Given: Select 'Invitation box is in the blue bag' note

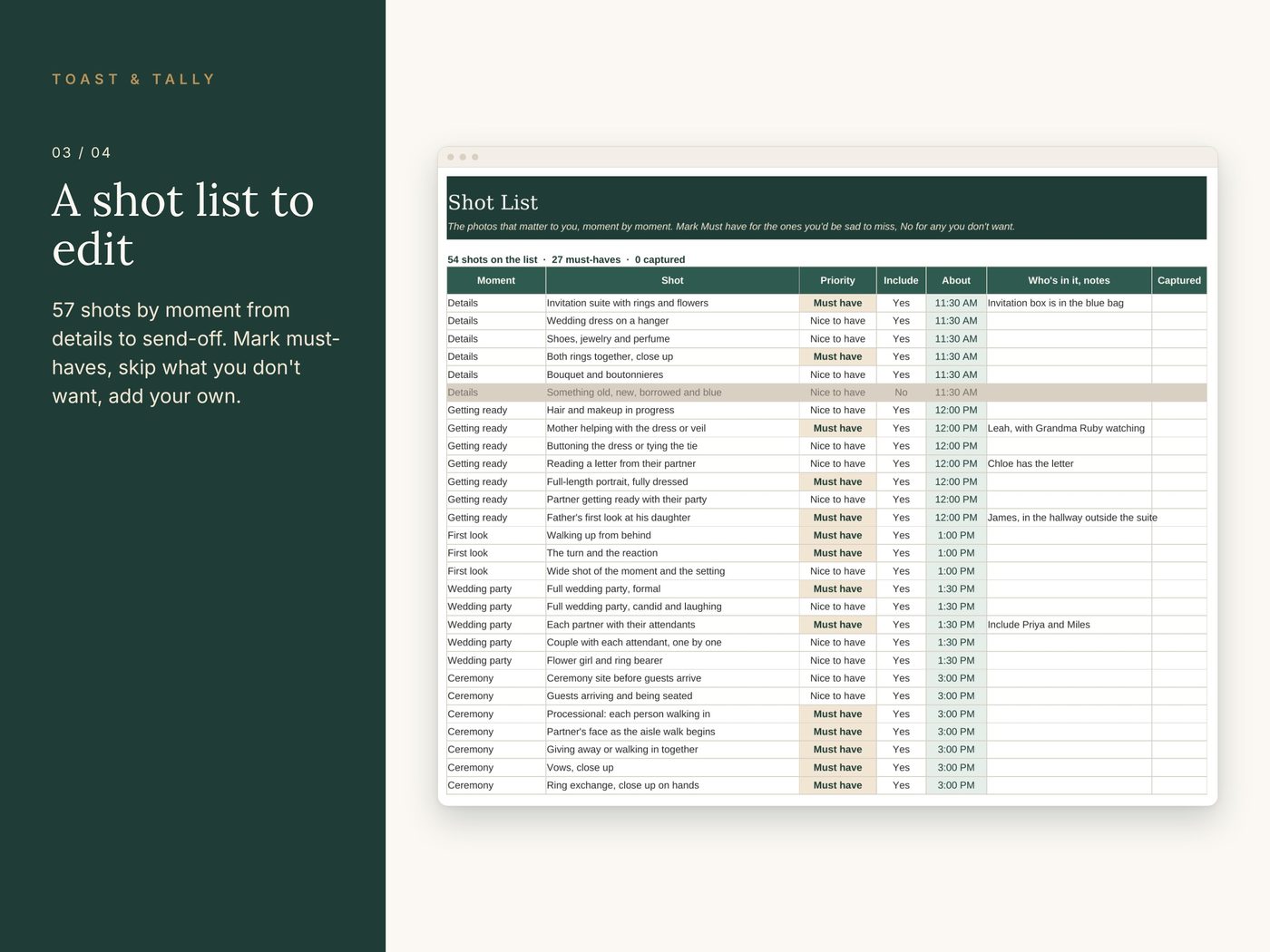Looking at the screenshot, I should [1069, 303].
